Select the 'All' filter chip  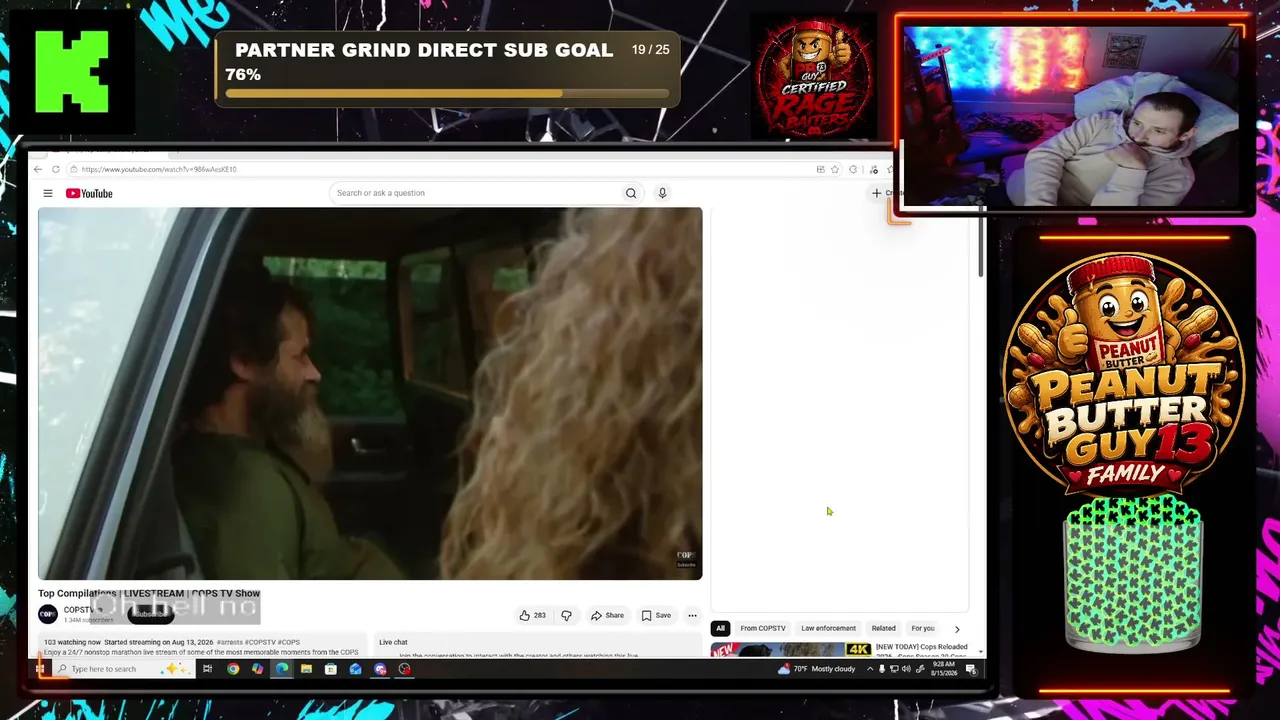tap(719, 628)
